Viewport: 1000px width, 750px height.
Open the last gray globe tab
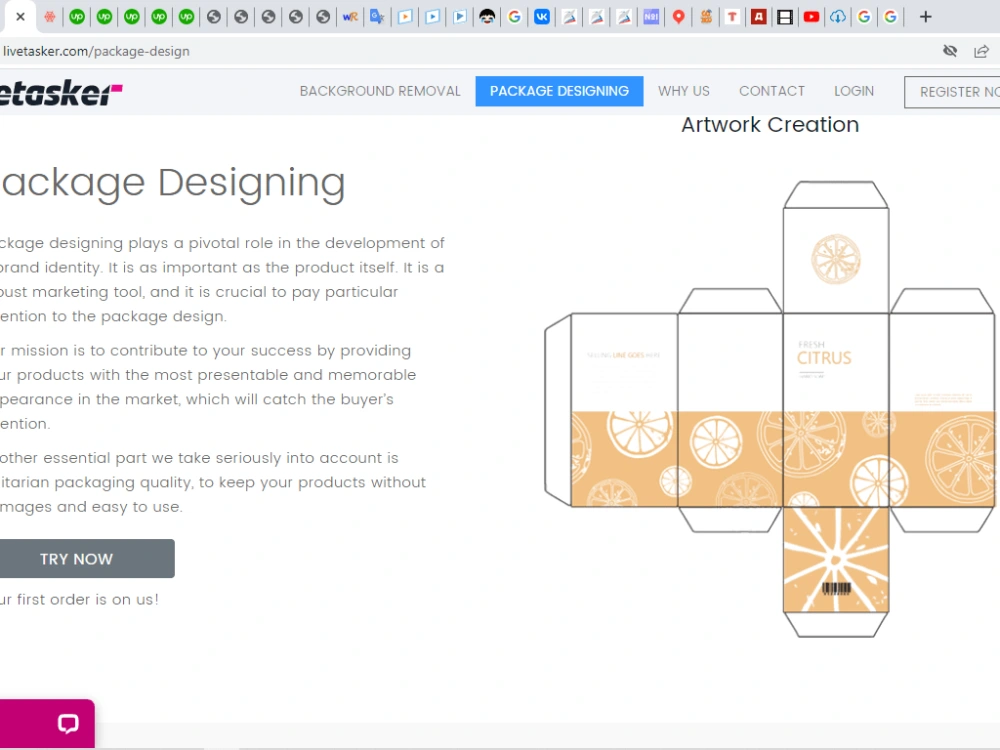tap(323, 17)
